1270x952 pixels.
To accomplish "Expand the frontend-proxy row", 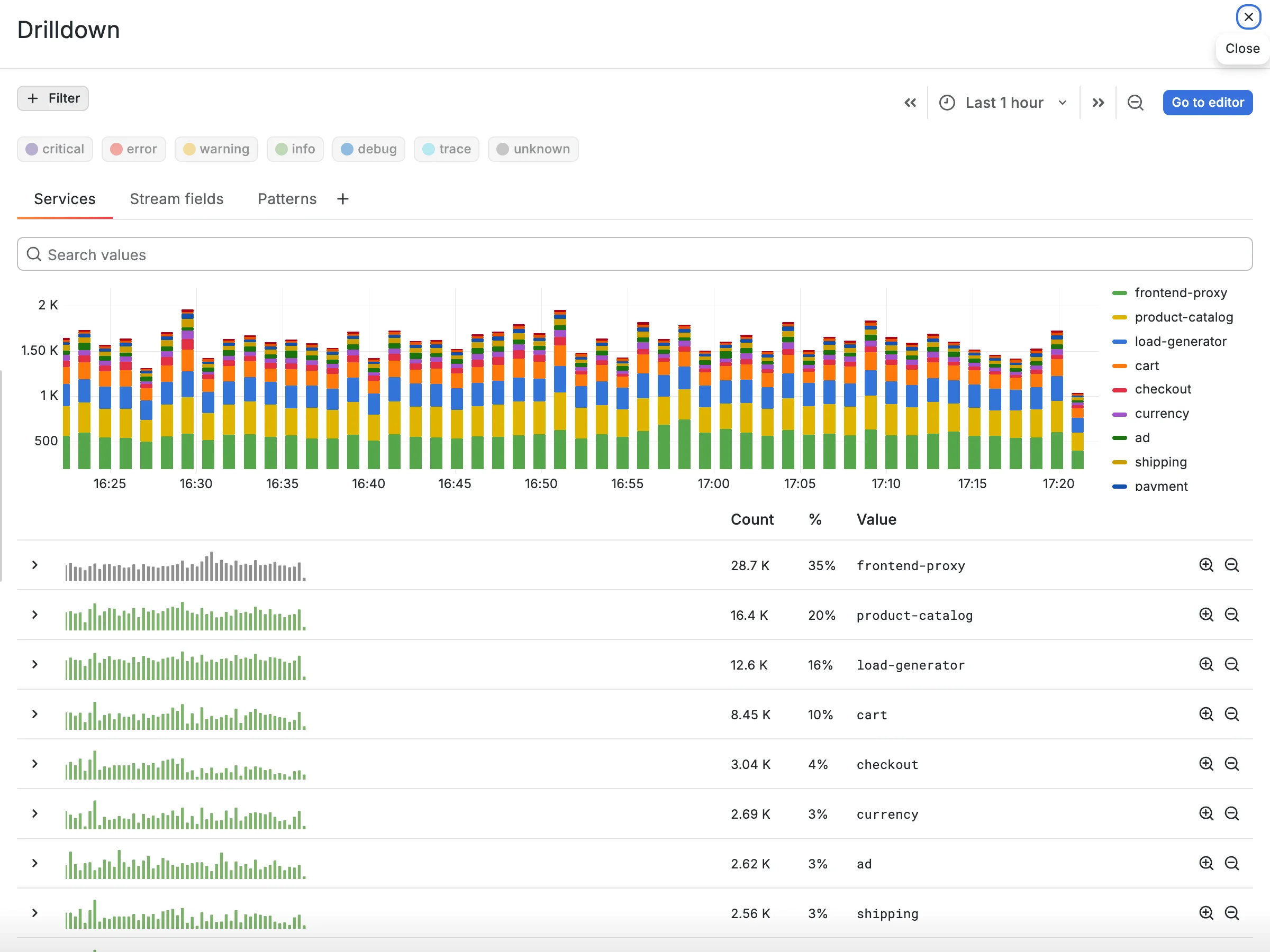I will pos(35,565).
